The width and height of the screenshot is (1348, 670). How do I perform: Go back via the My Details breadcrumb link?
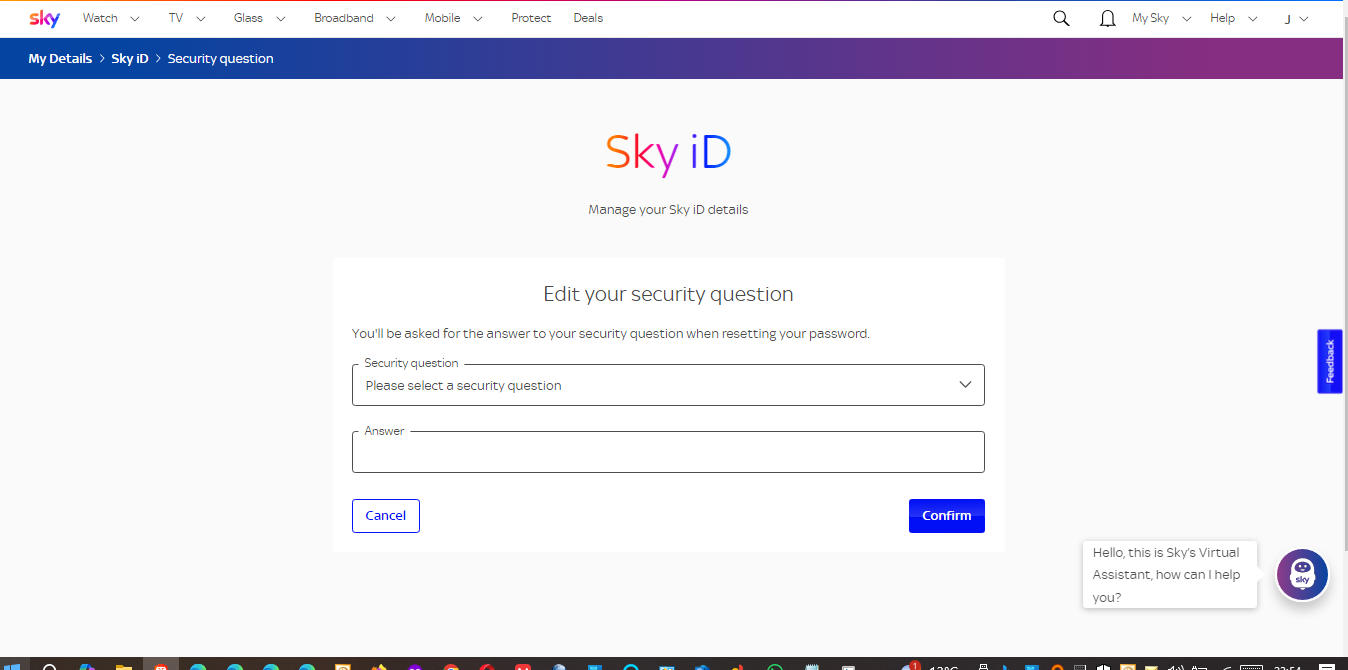coord(60,58)
